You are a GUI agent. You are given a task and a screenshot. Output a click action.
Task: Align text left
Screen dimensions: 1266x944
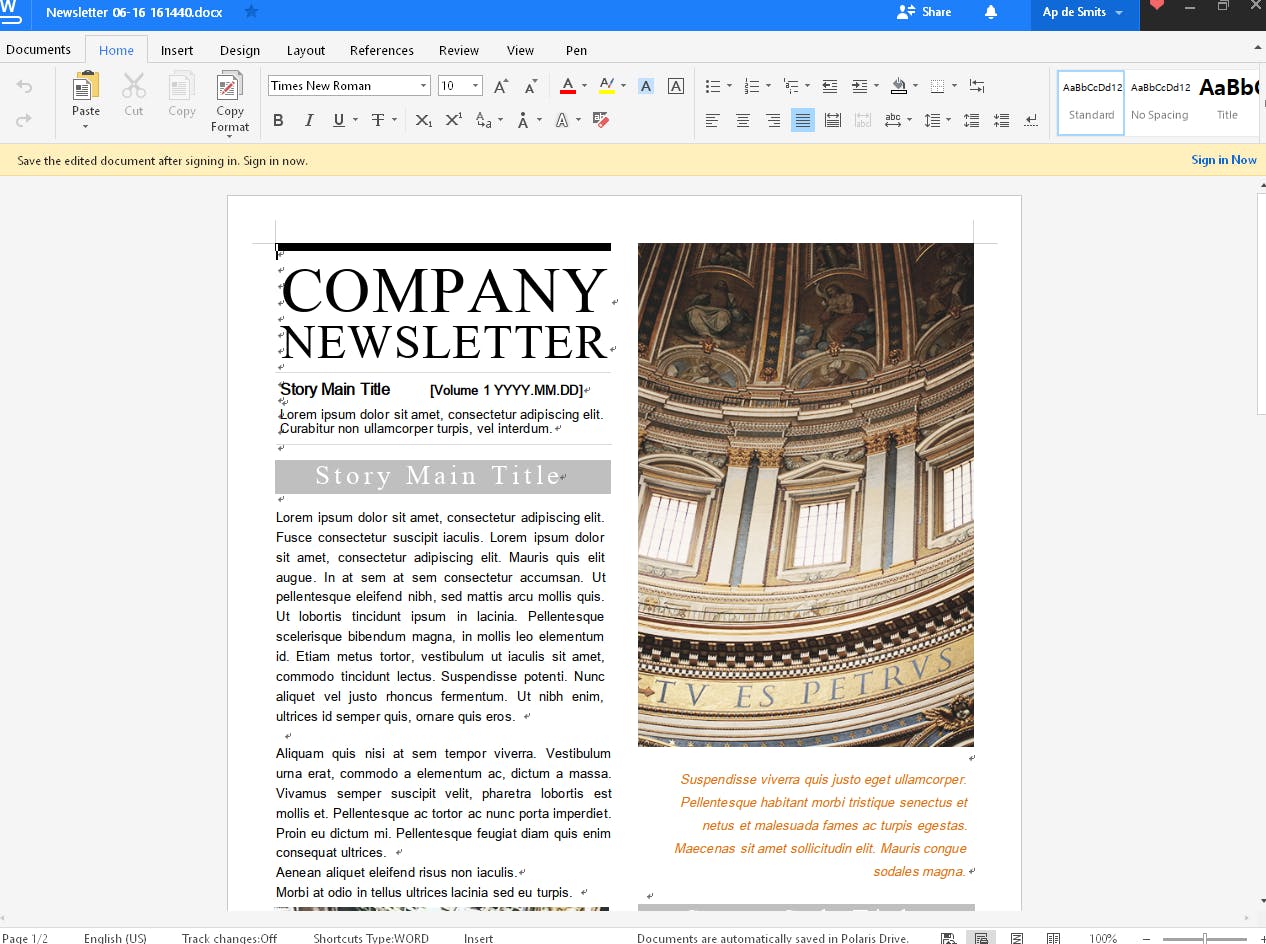[x=712, y=120]
